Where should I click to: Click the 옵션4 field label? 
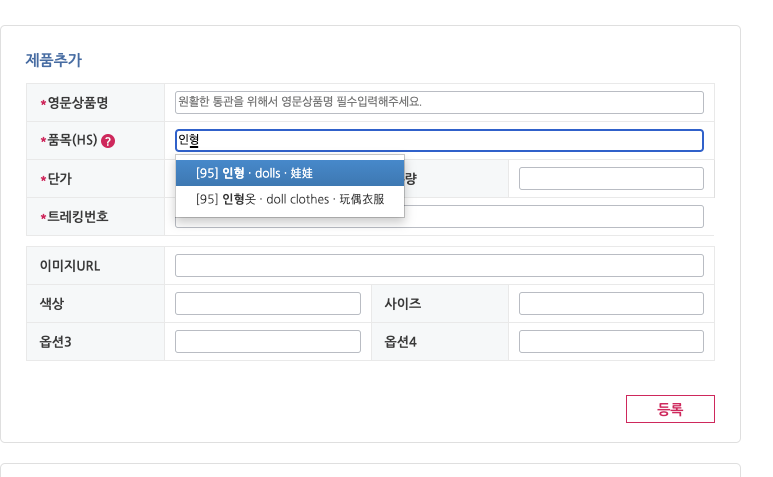click(400, 342)
